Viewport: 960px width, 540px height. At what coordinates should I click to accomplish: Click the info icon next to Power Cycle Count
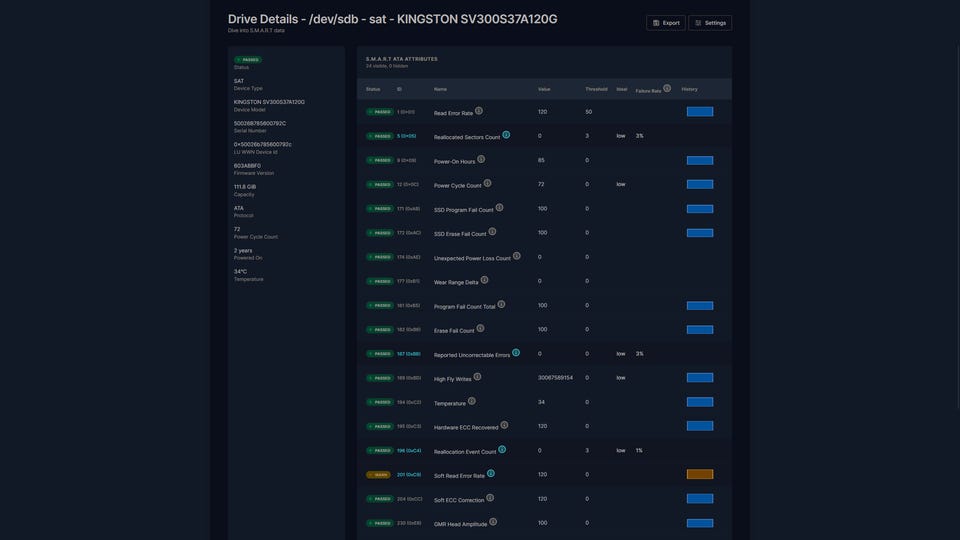click(x=488, y=184)
